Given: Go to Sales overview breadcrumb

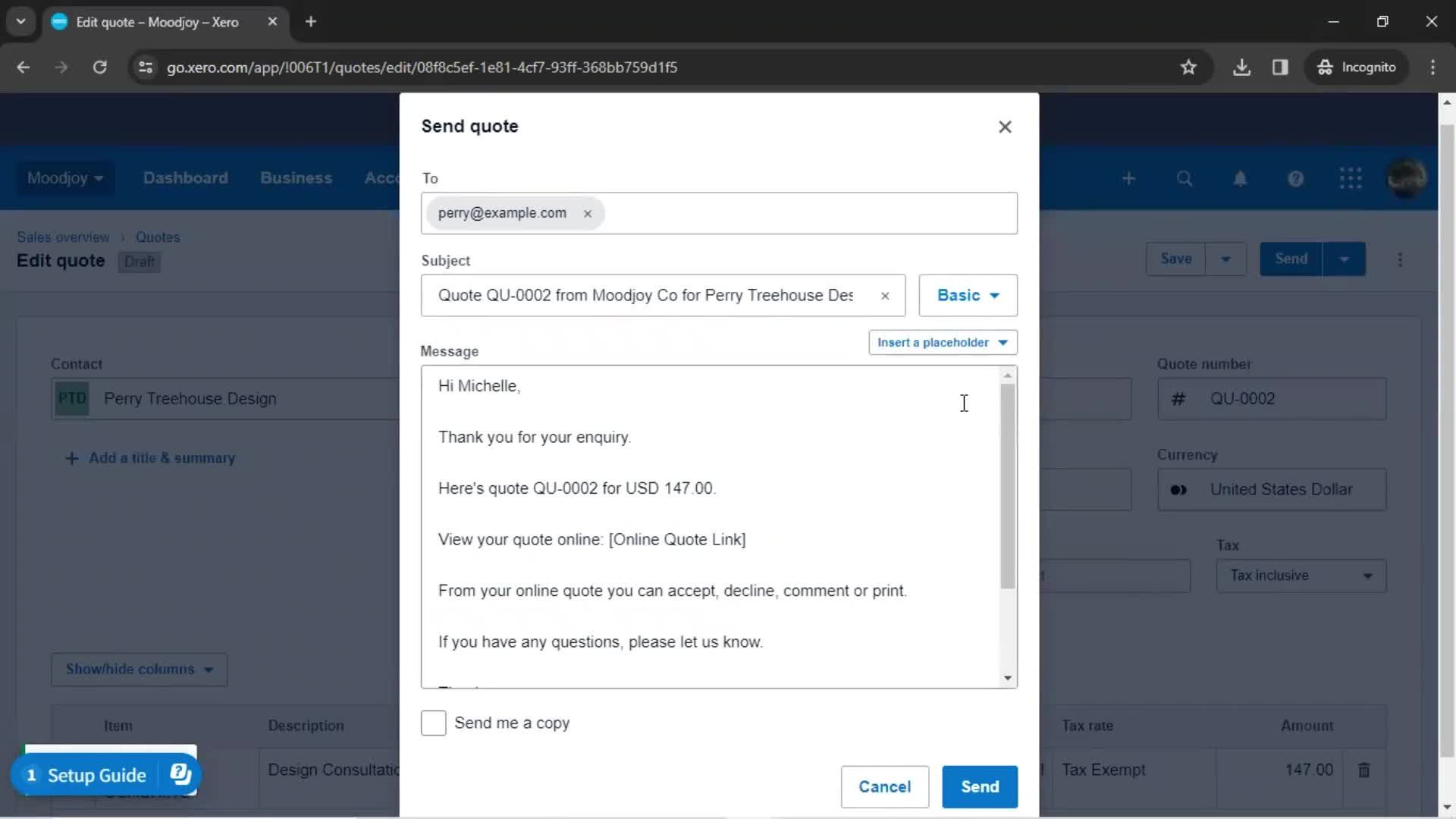Looking at the screenshot, I should 63,237.
